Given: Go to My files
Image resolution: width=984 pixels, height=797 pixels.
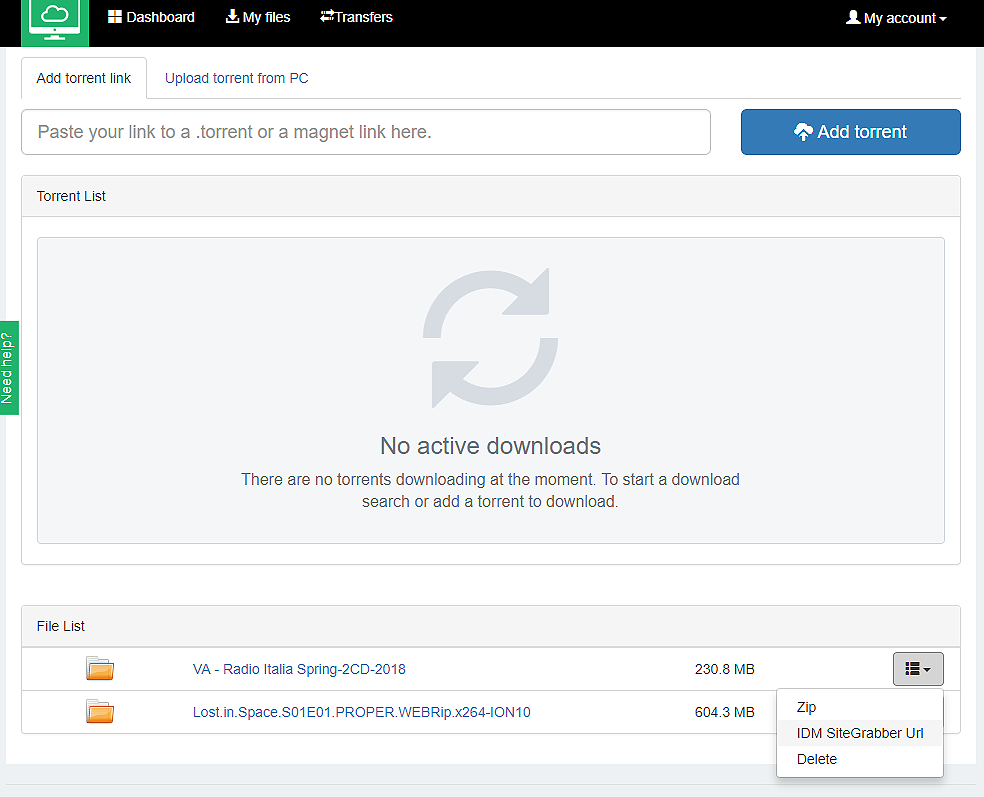Looking at the screenshot, I should pyautogui.click(x=258, y=17).
